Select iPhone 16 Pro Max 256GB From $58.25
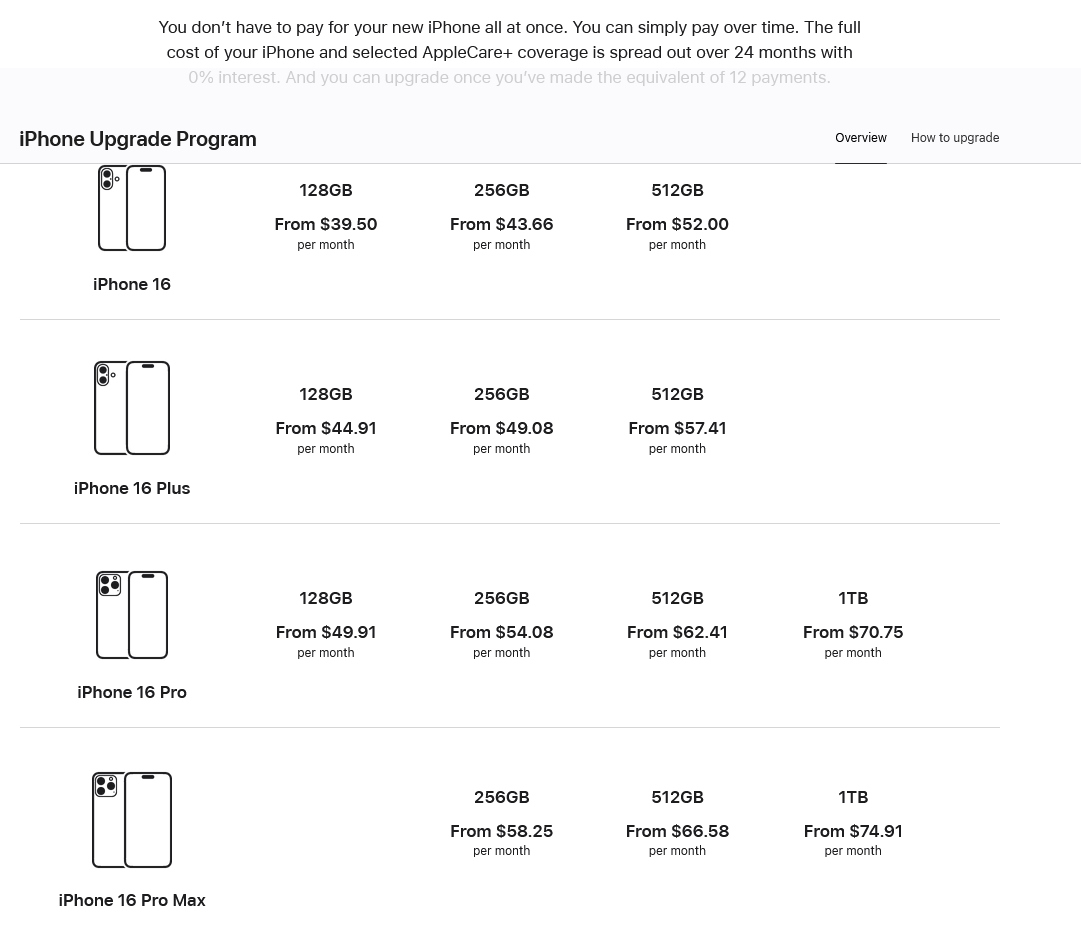Screen dimensions: 1081x936 pos(501,823)
